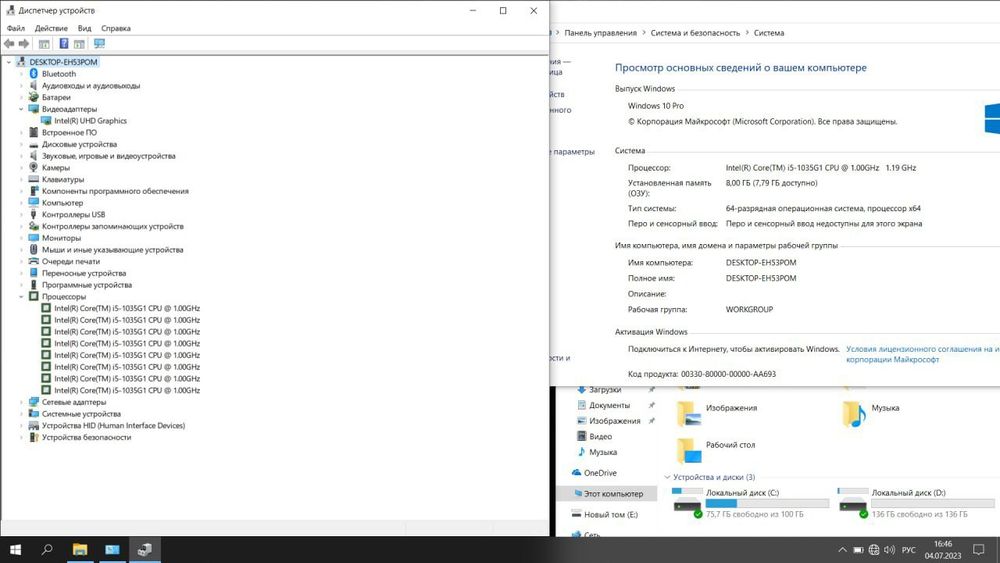Open Музыка folder icon in Explorer content
Screen dimensions: 1000x563
point(854,413)
